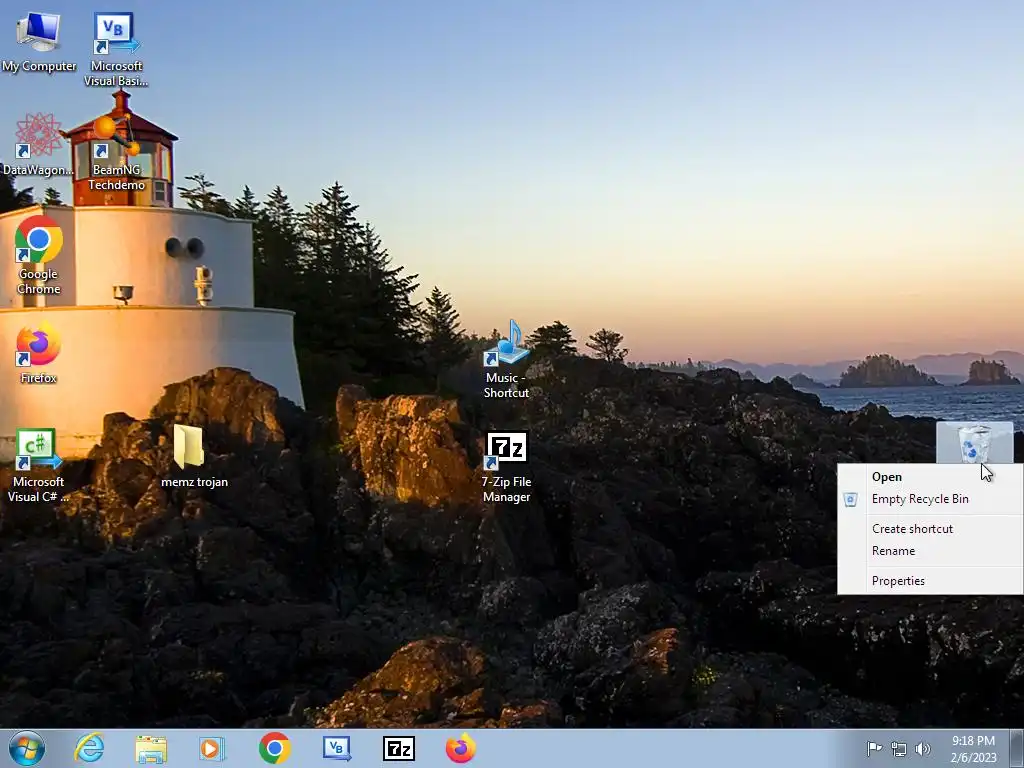The height and width of the screenshot is (768, 1024).
Task: Open the volume speaker tray icon
Action: pos(923,749)
